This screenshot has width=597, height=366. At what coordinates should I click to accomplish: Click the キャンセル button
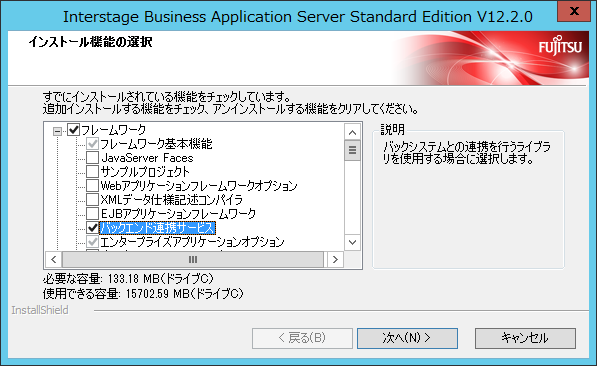[x=525, y=338]
